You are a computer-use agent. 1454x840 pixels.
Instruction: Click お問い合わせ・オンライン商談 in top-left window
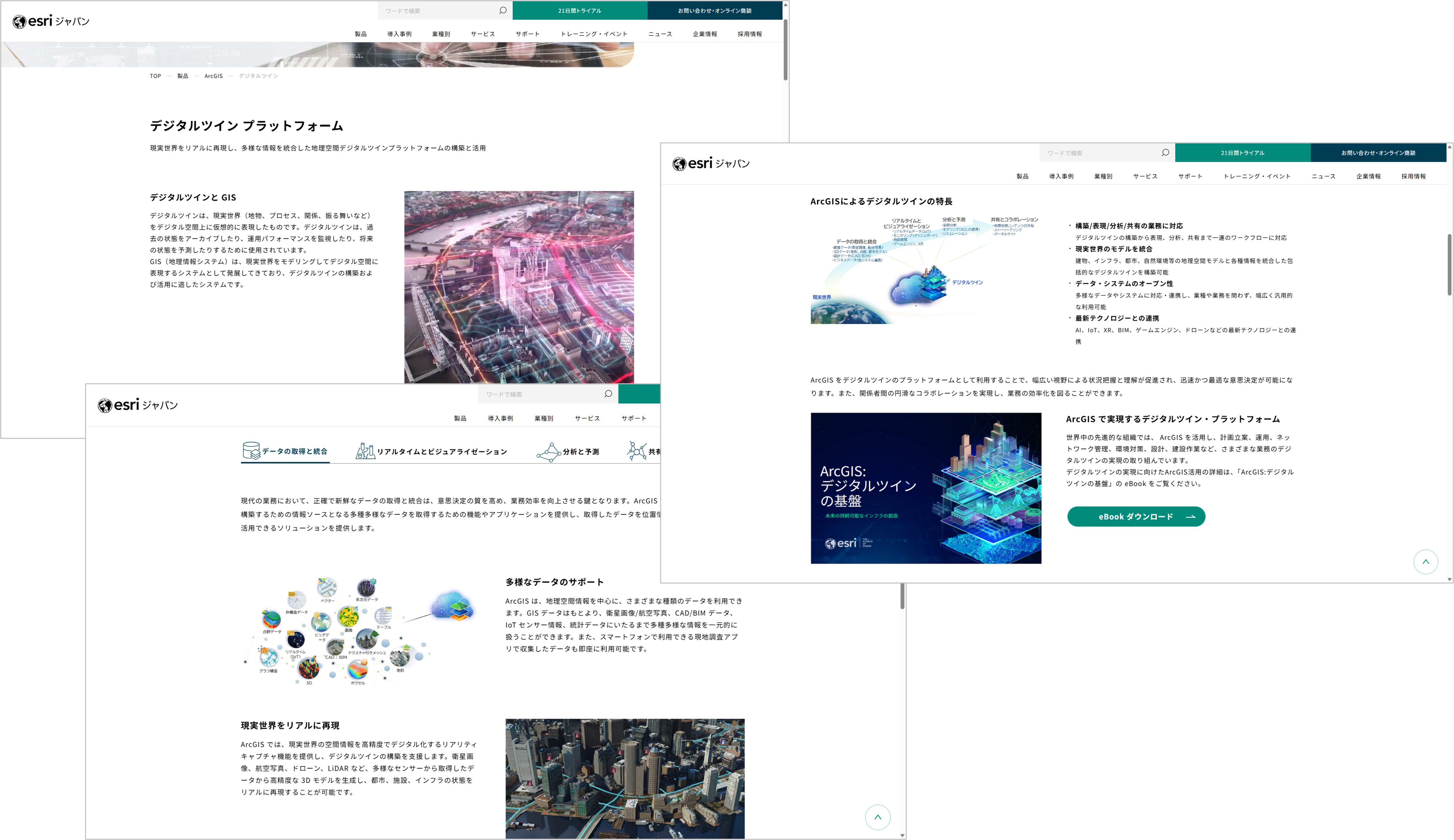tap(714, 11)
